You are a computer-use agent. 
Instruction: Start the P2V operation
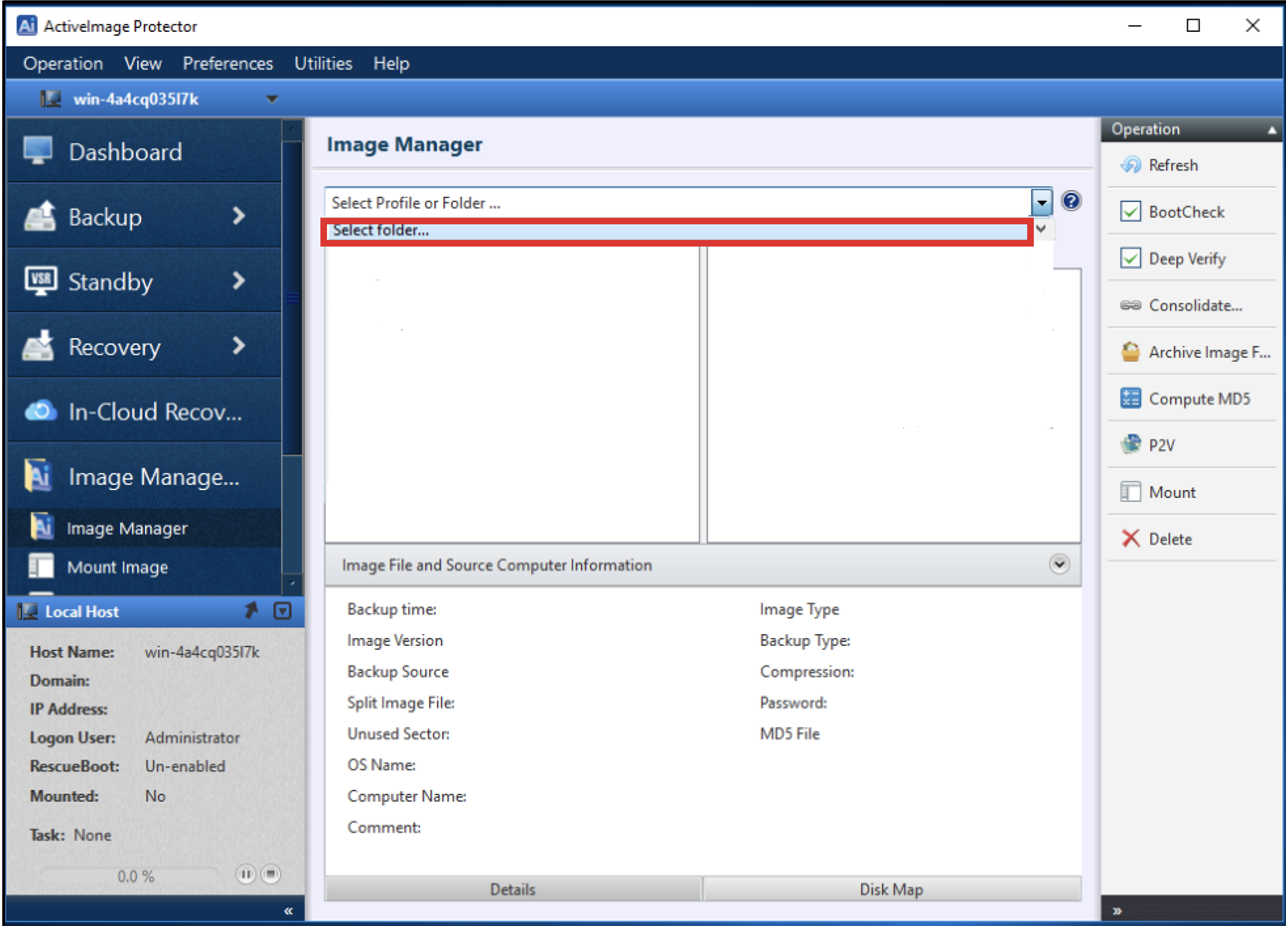click(x=1193, y=446)
